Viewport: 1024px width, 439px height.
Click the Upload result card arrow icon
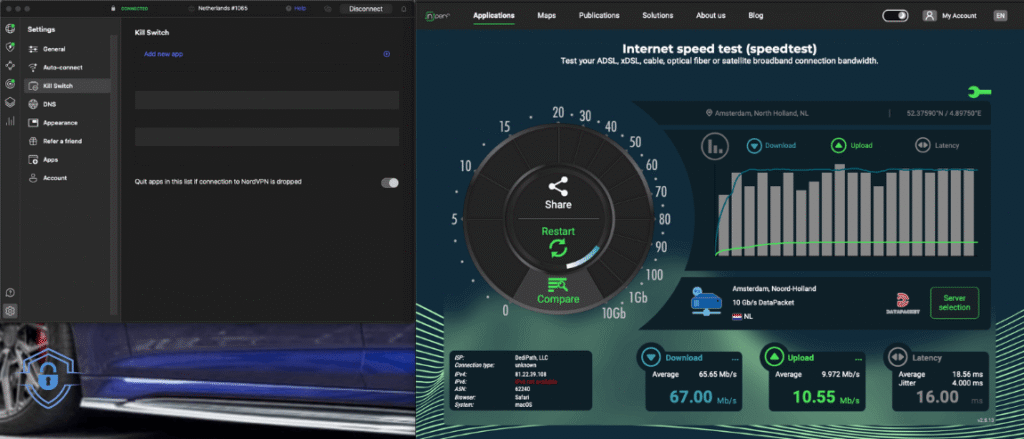click(x=774, y=357)
